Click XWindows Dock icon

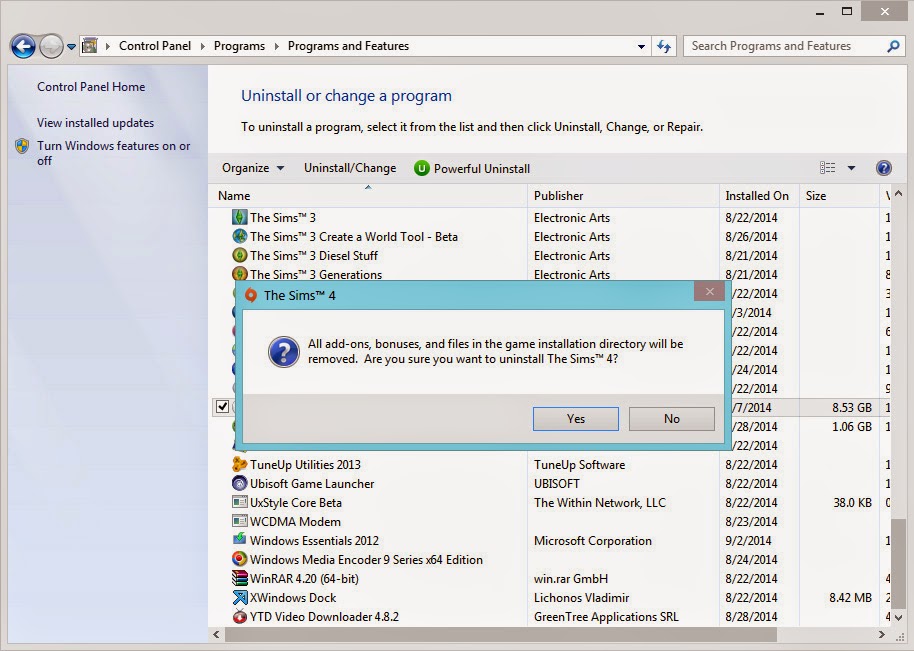[240, 597]
